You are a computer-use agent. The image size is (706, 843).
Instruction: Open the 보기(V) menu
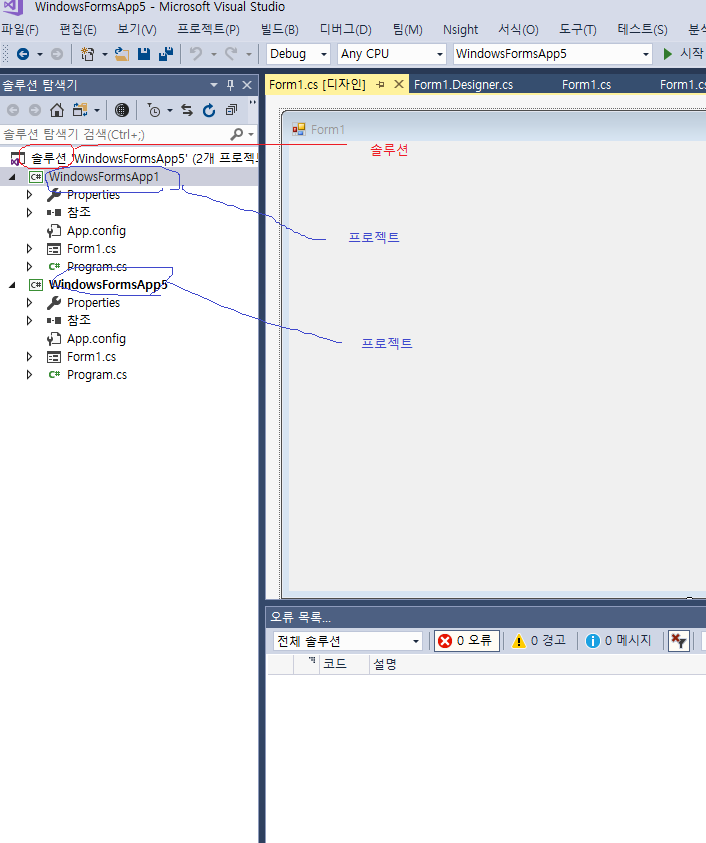pos(137,30)
